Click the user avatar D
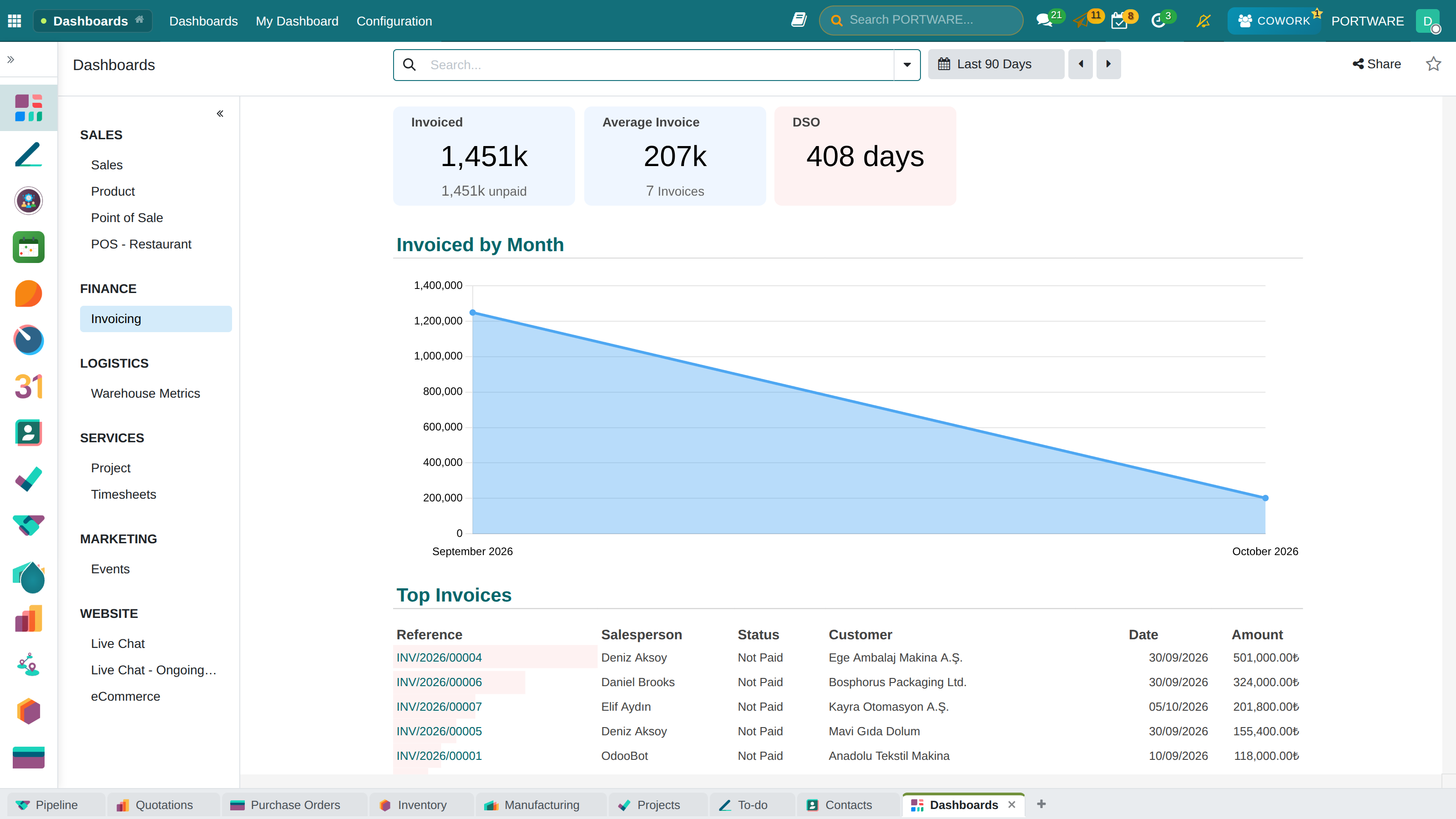Screen dimensions: 1456x819 tap(1428, 21)
